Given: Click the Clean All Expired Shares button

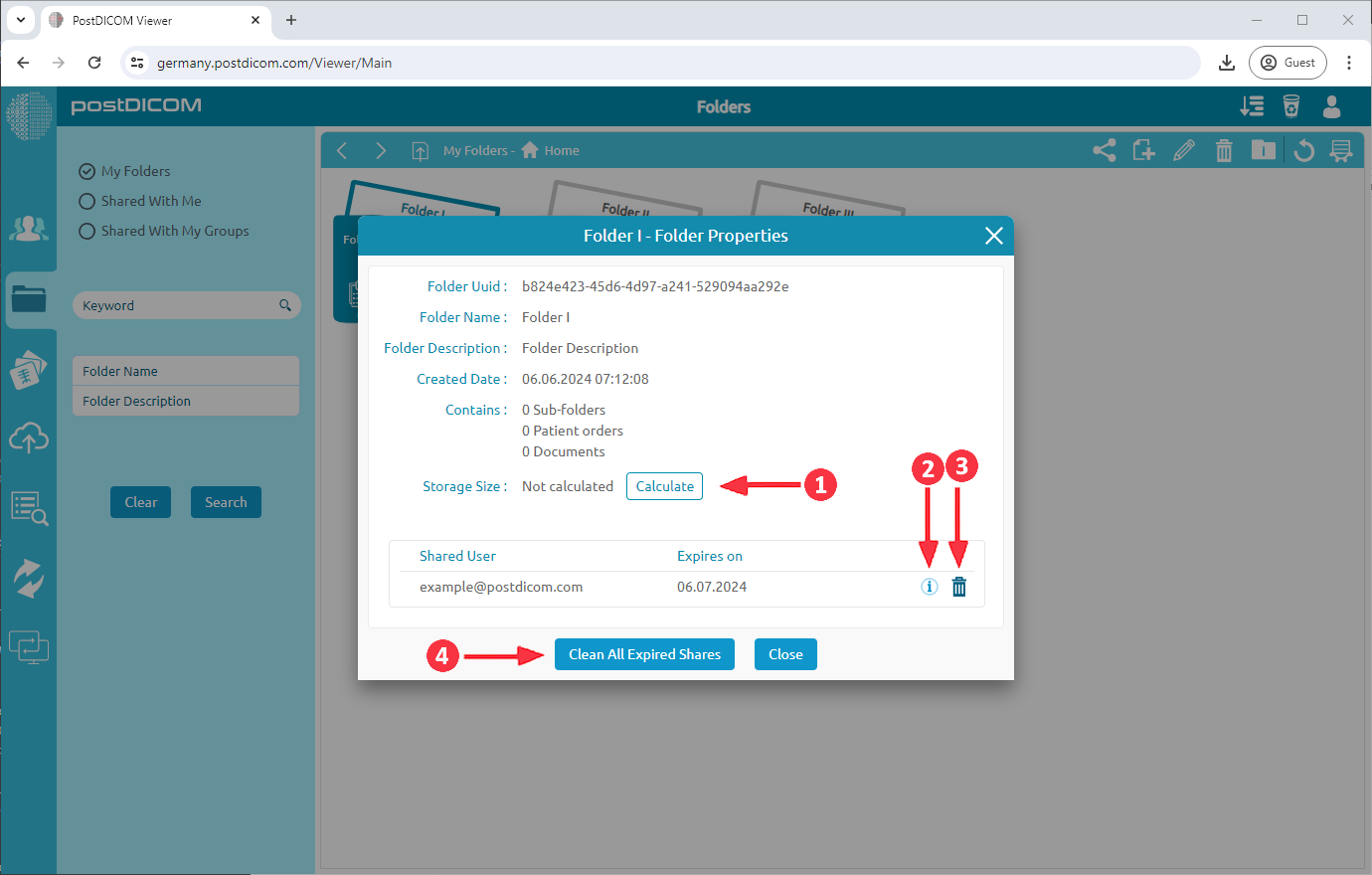Looking at the screenshot, I should pos(644,654).
